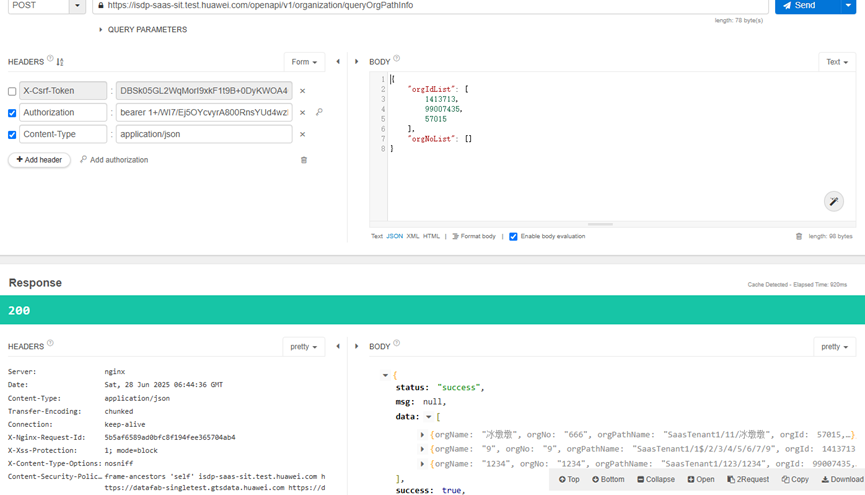Switch body syntax to Text
The image size is (865, 495).
point(377,236)
